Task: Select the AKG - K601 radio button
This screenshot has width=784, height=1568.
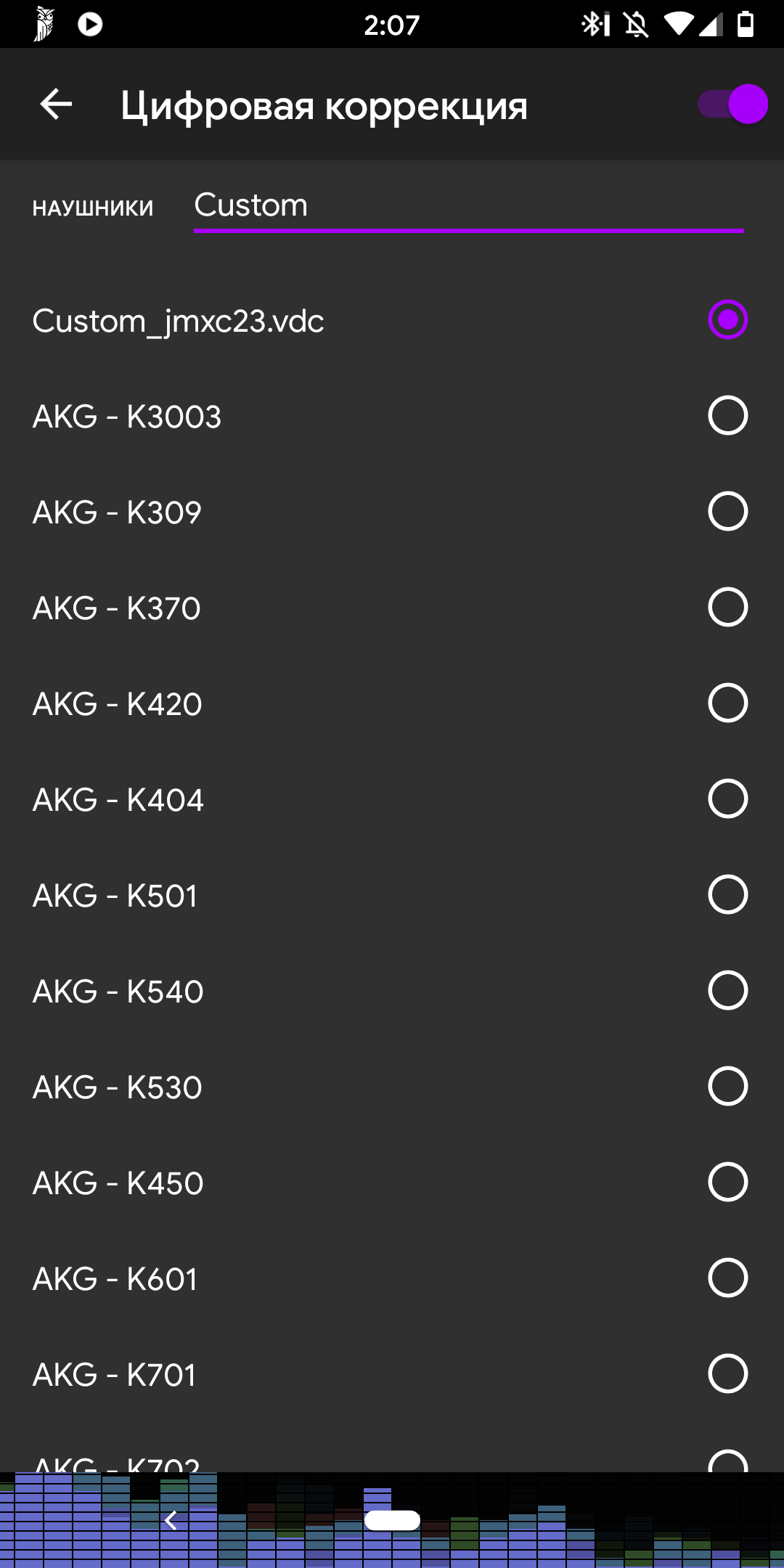Action: [727, 1278]
